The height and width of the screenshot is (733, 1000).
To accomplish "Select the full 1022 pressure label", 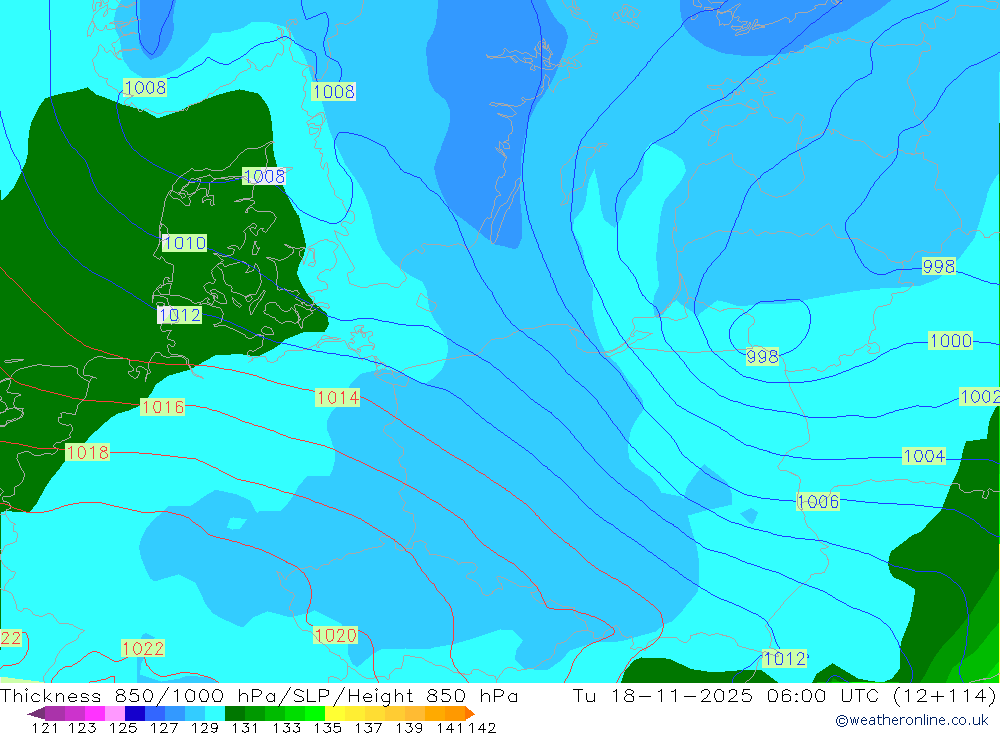I will pyautogui.click(x=143, y=649).
